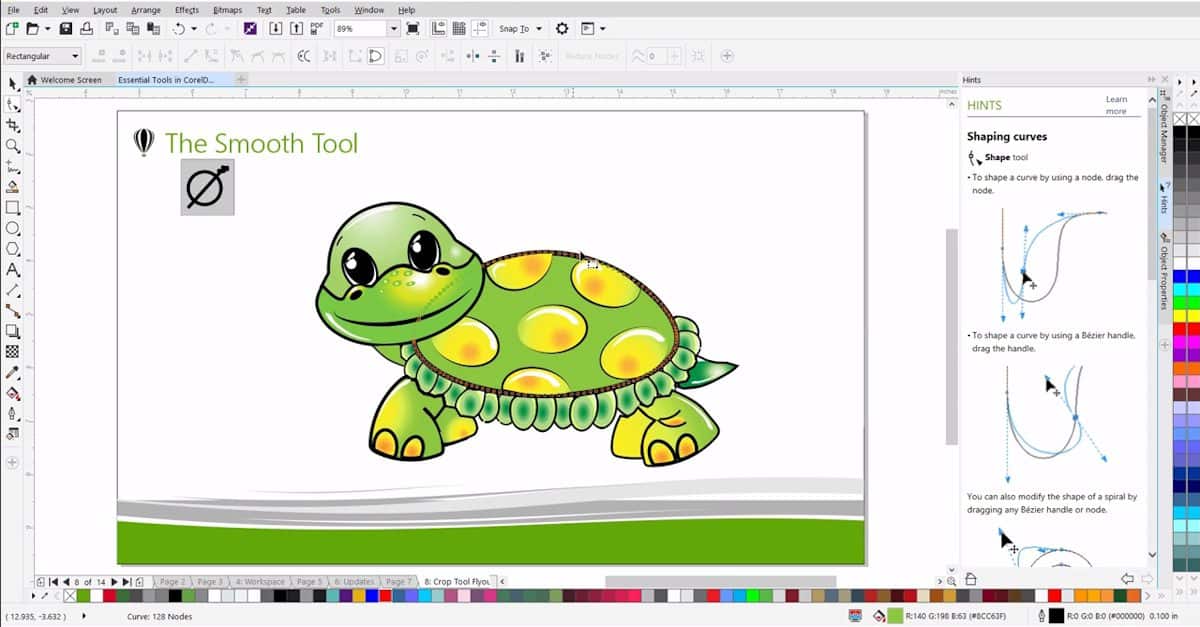The height and width of the screenshot is (627, 1200).
Task: Select the Pick tool in the toolbox
Action: (13, 83)
